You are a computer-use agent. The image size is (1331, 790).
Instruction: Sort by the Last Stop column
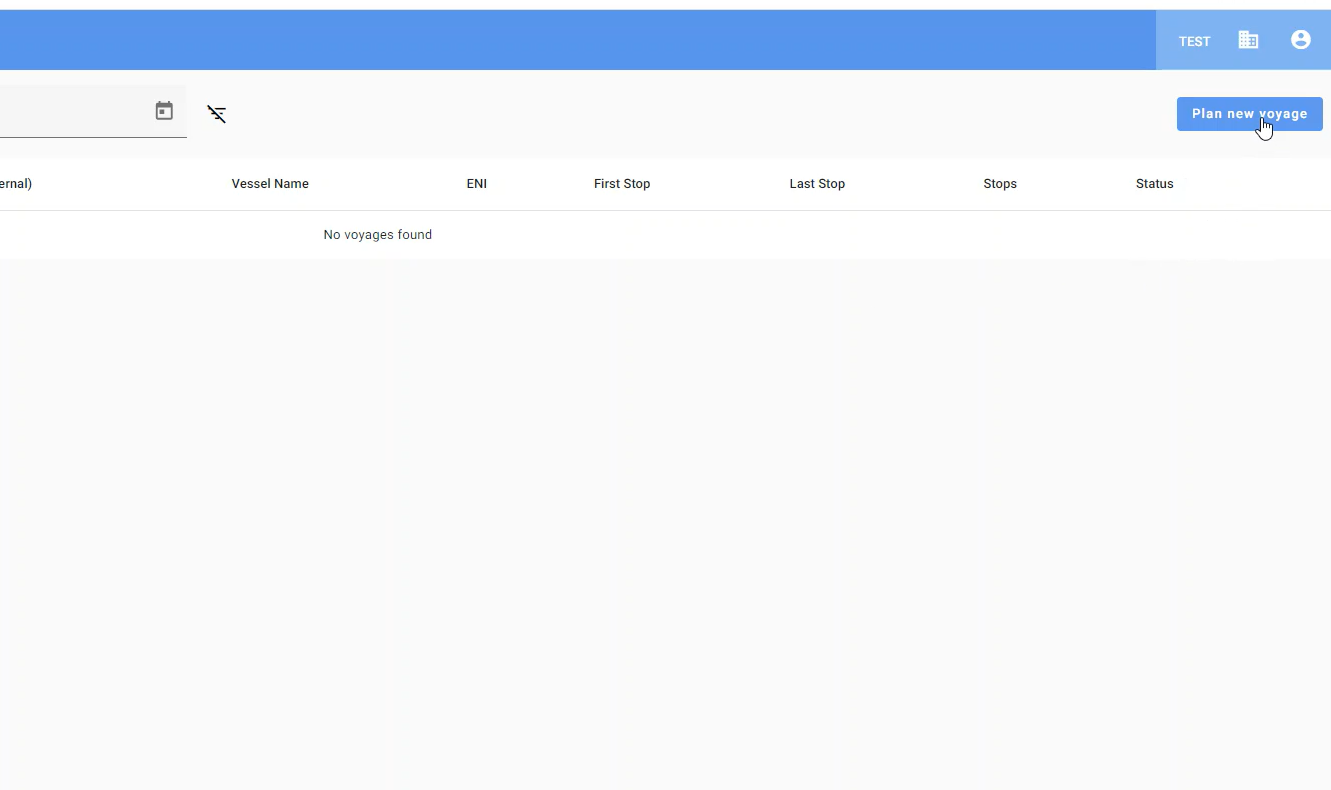tap(817, 184)
